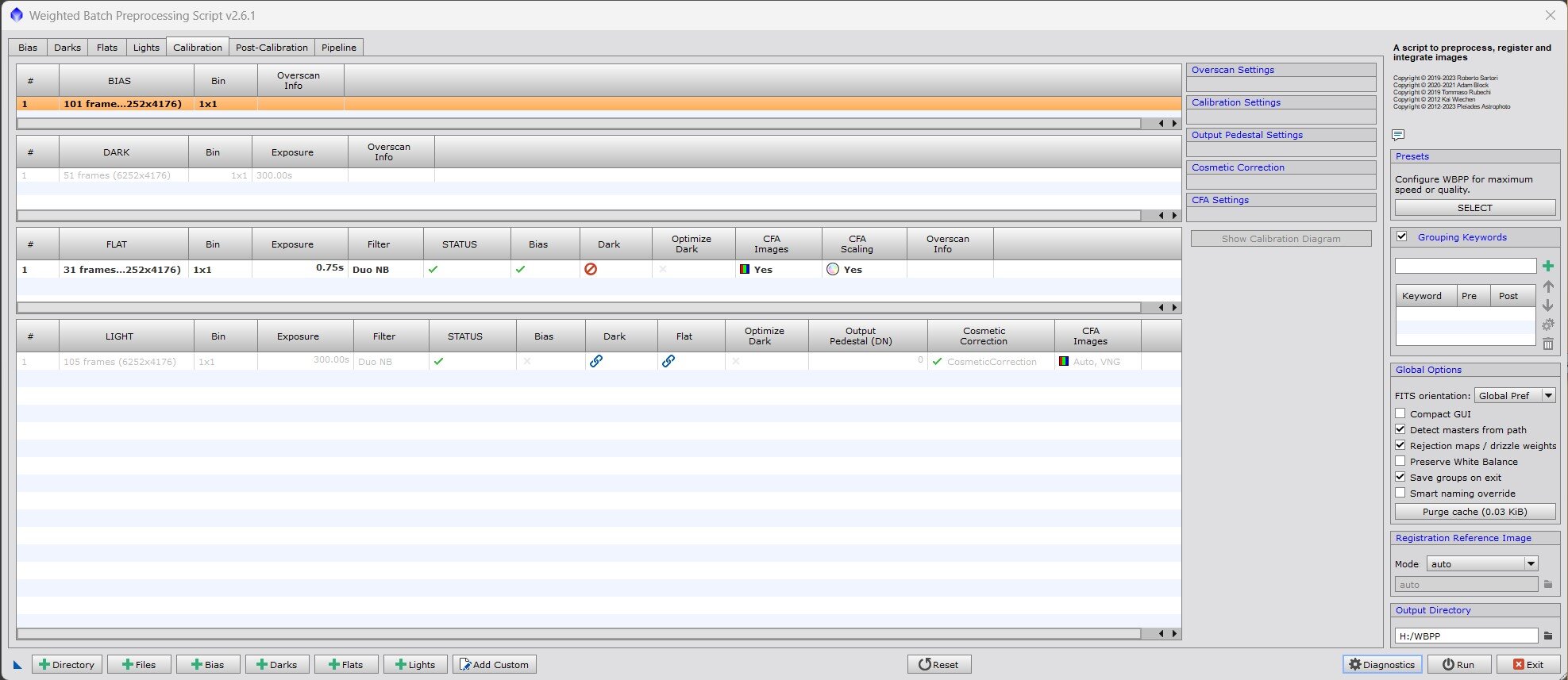Click the +Directory button

[x=67, y=664]
